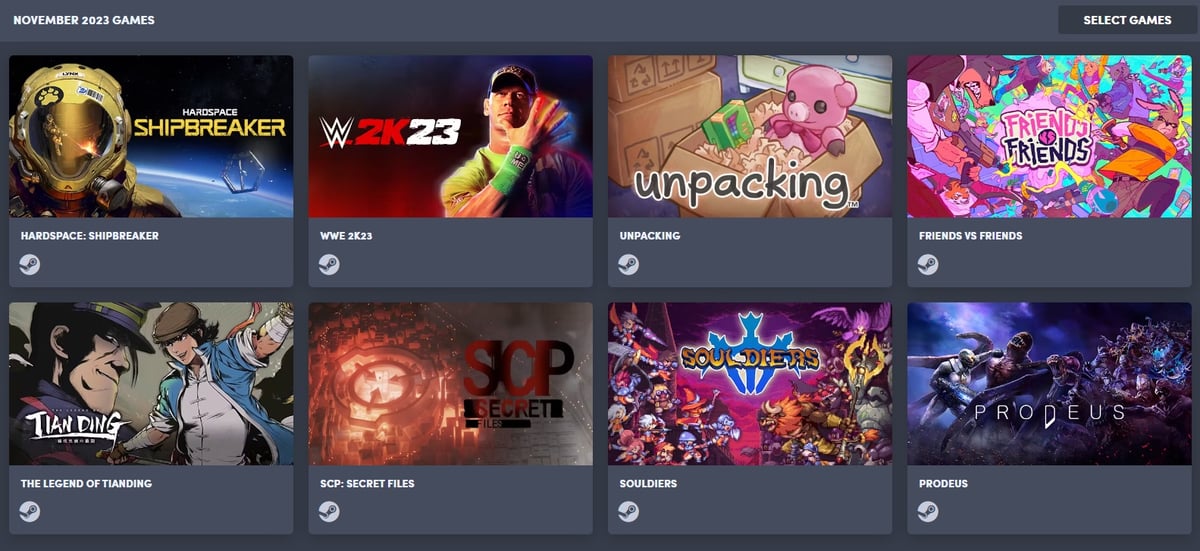Open the Friends vs Friends artwork
This screenshot has height=551, width=1200.
[1049, 136]
